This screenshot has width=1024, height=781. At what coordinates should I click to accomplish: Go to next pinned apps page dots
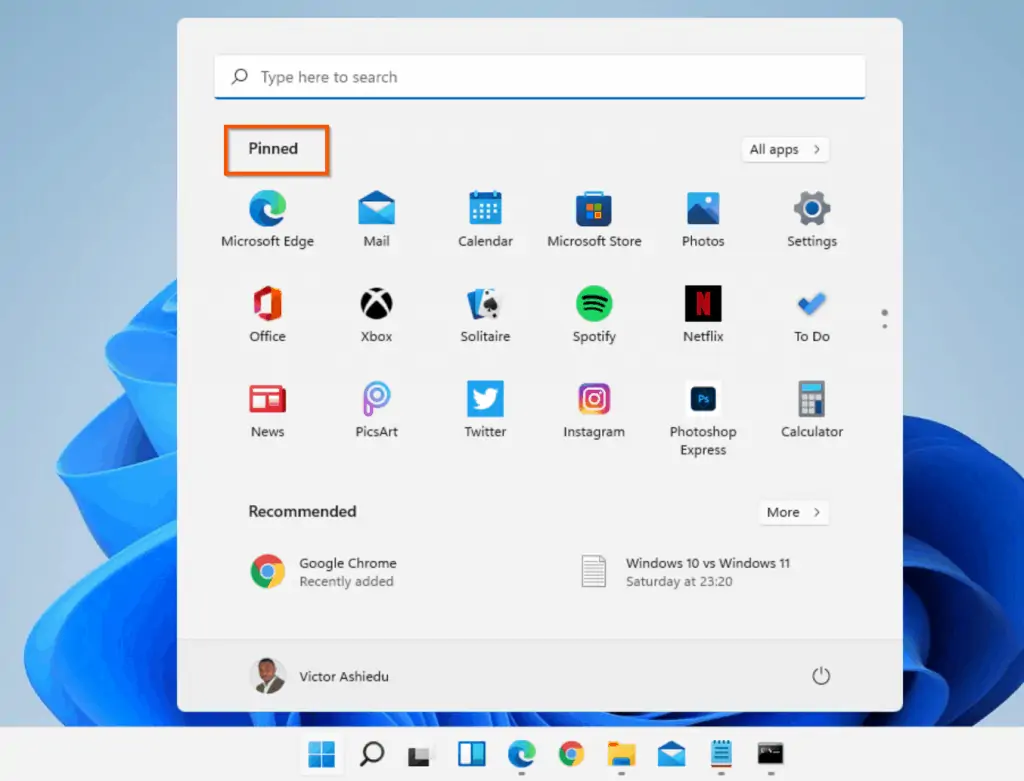pos(884,319)
